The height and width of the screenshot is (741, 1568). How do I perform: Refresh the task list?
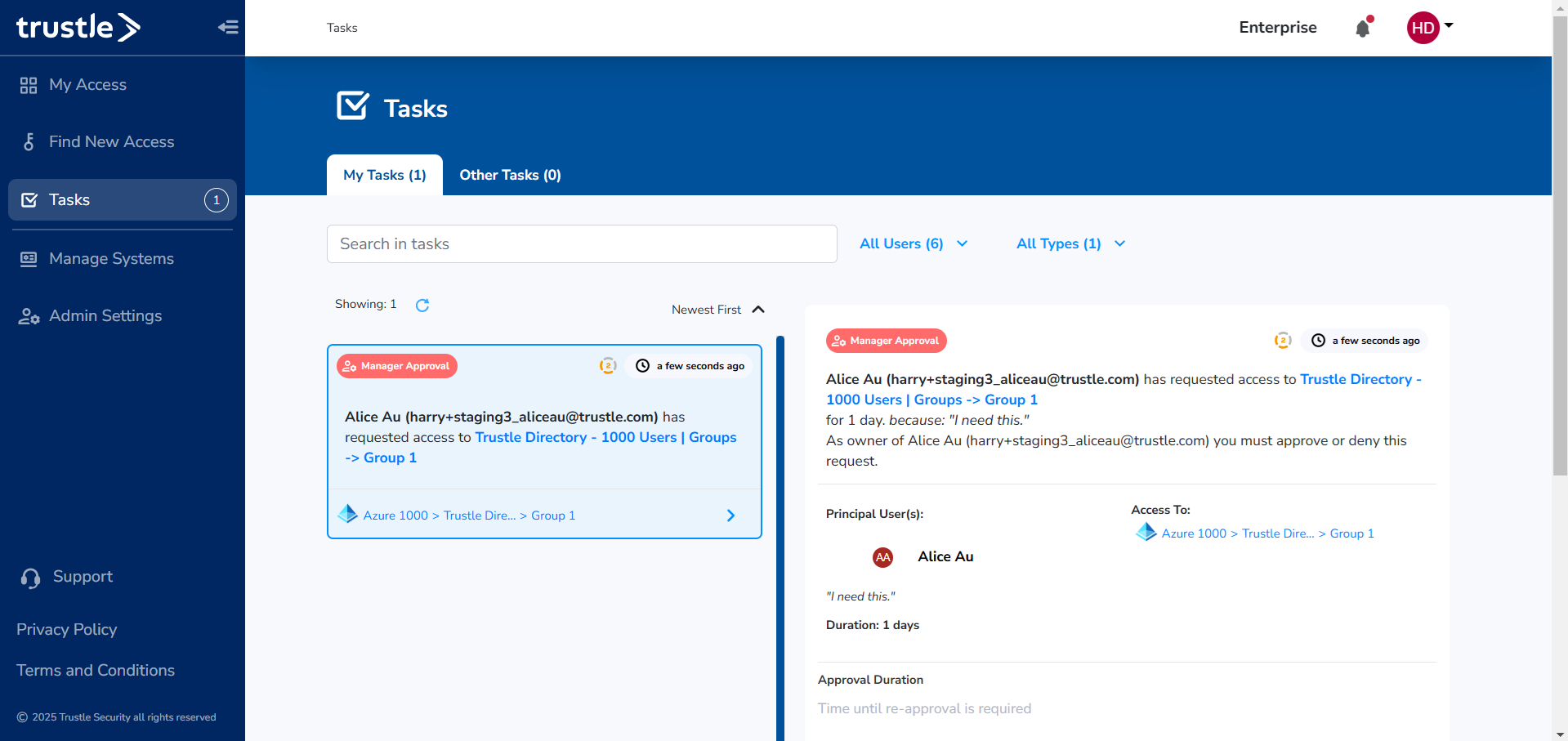(422, 306)
